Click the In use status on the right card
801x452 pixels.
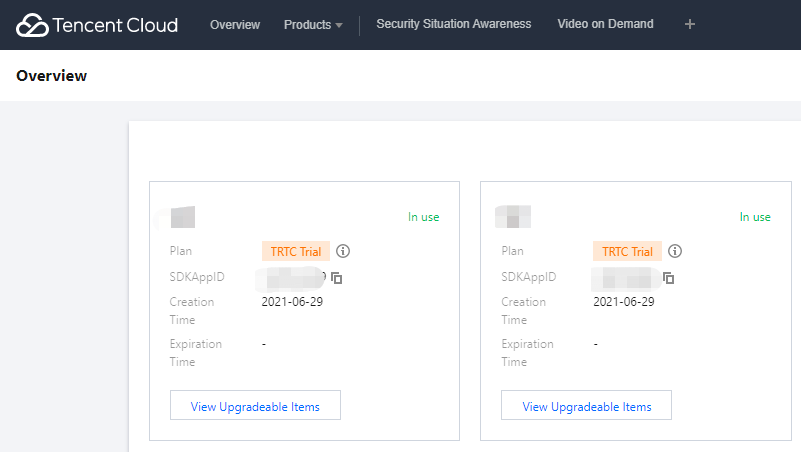pos(755,217)
